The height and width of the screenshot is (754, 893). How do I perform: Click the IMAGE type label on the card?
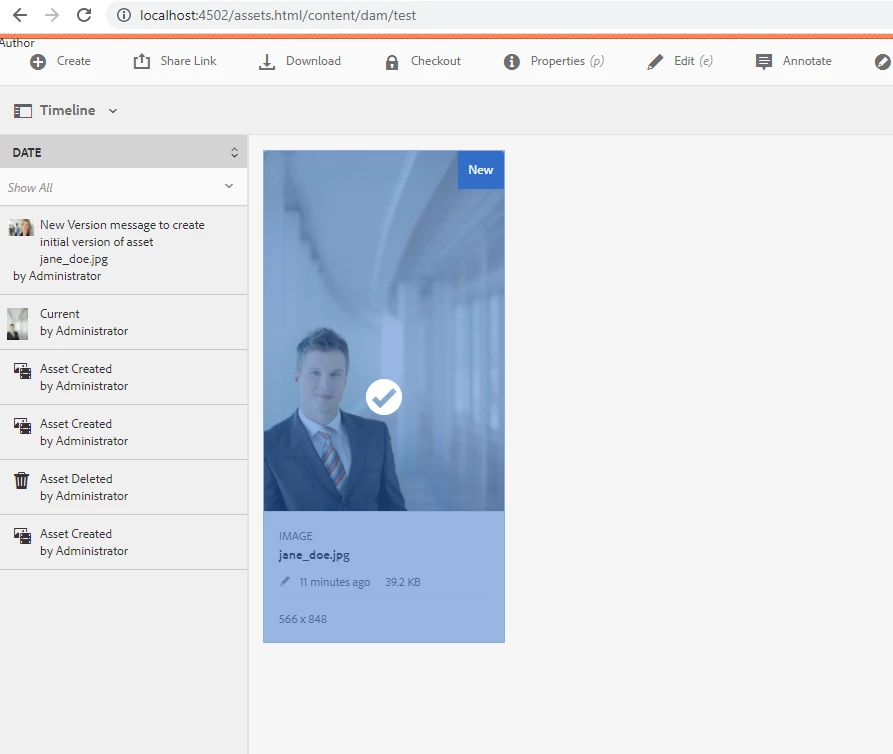coord(296,536)
